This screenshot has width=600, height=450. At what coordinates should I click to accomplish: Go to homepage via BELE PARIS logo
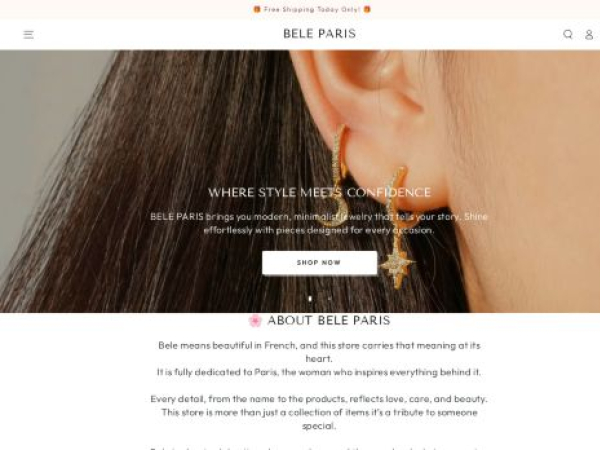tap(320, 34)
